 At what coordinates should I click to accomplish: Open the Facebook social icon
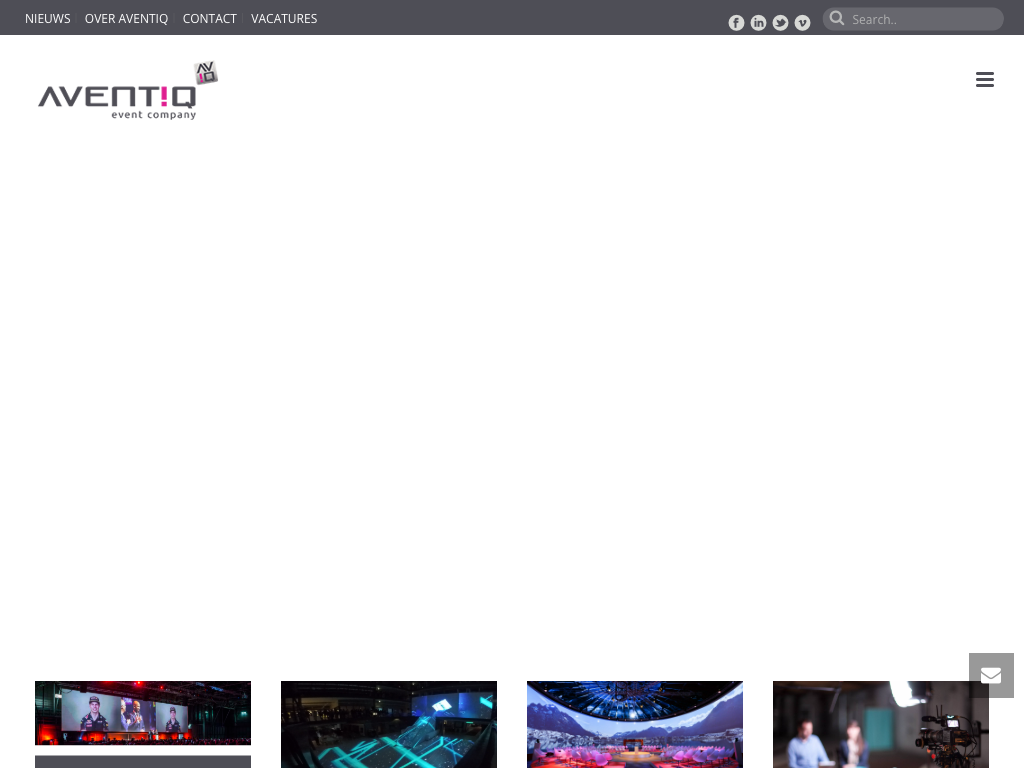tap(736, 23)
